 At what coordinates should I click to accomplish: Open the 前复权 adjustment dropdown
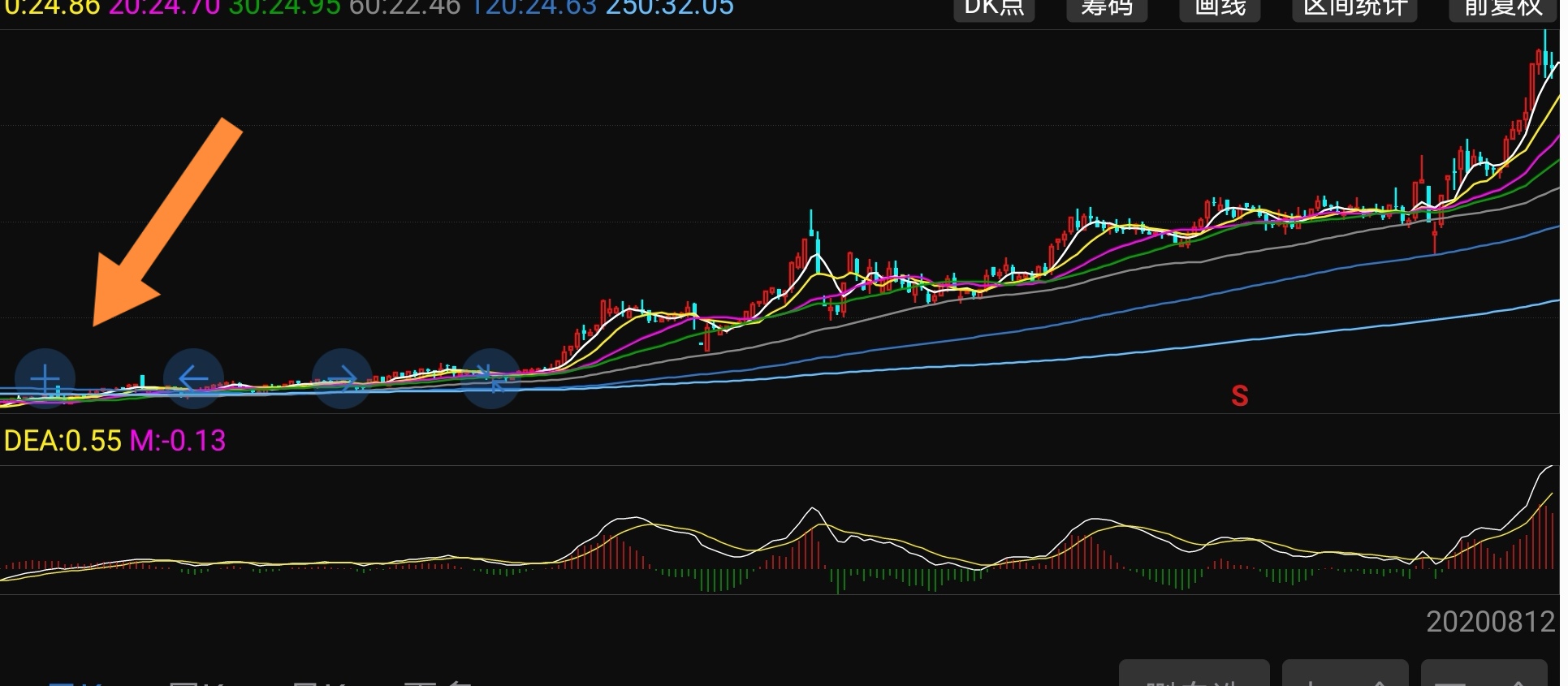click(x=1503, y=9)
